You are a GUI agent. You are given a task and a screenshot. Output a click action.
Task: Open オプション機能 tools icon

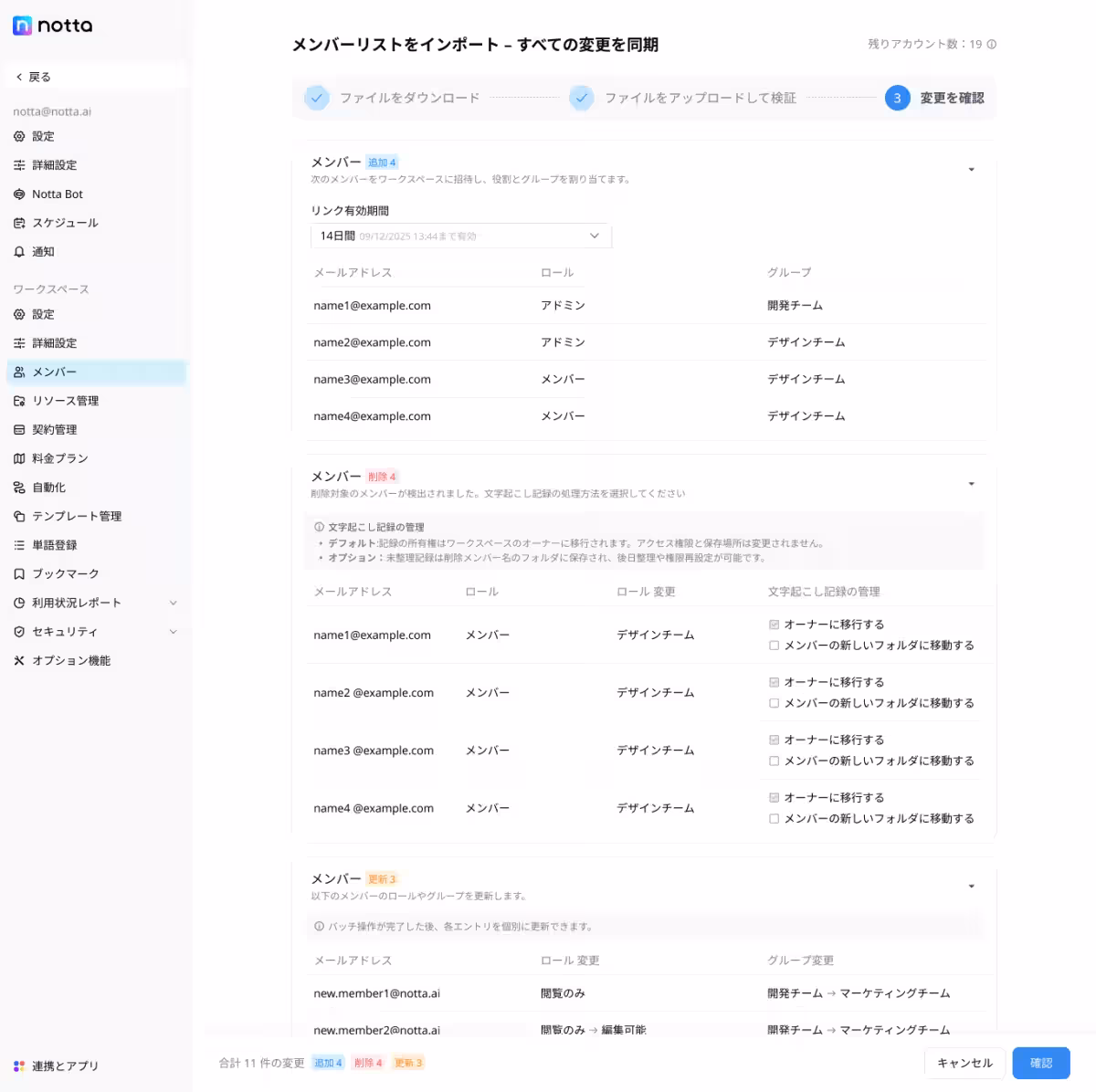pyautogui.click(x=19, y=660)
